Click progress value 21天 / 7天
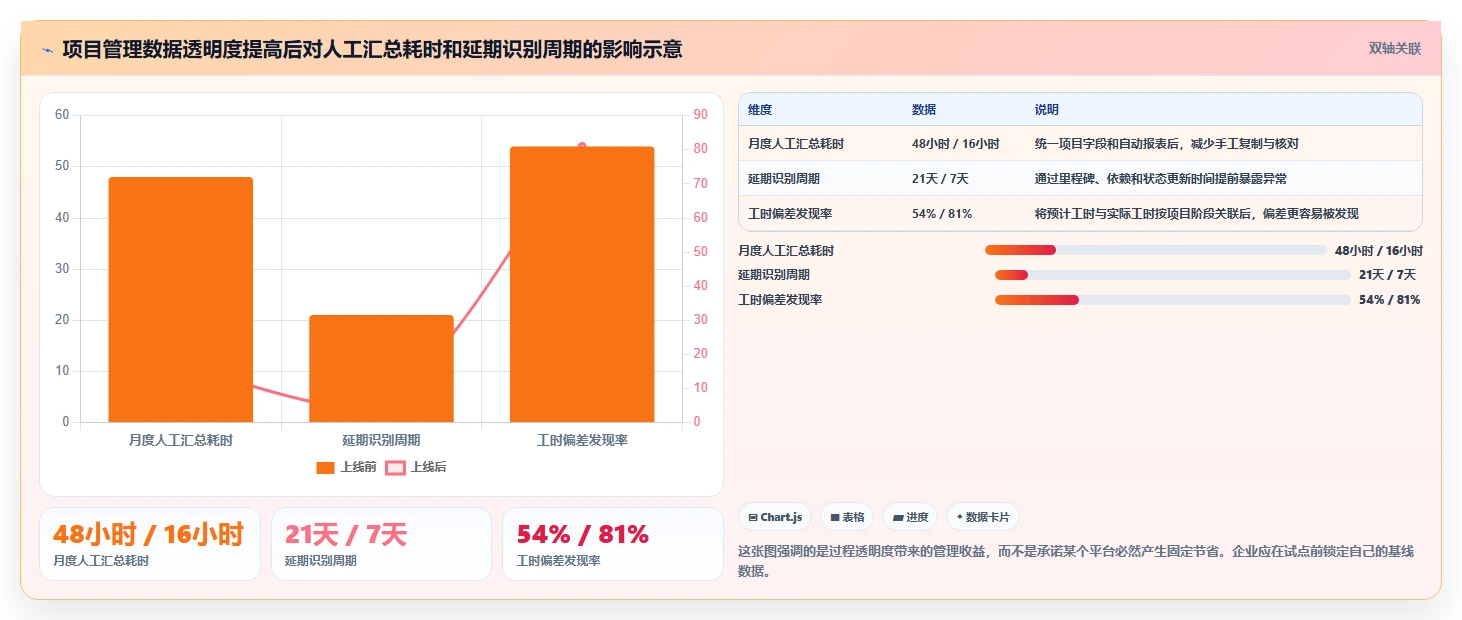 pyautogui.click(x=1387, y=275)
